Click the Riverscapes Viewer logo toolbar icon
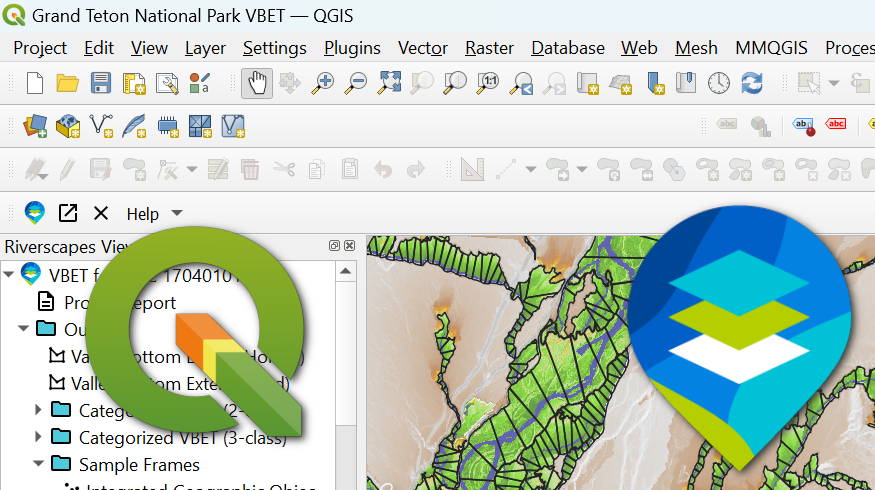Image resolution: width=875 pixels, height=490 pixels. pos(35,213)
